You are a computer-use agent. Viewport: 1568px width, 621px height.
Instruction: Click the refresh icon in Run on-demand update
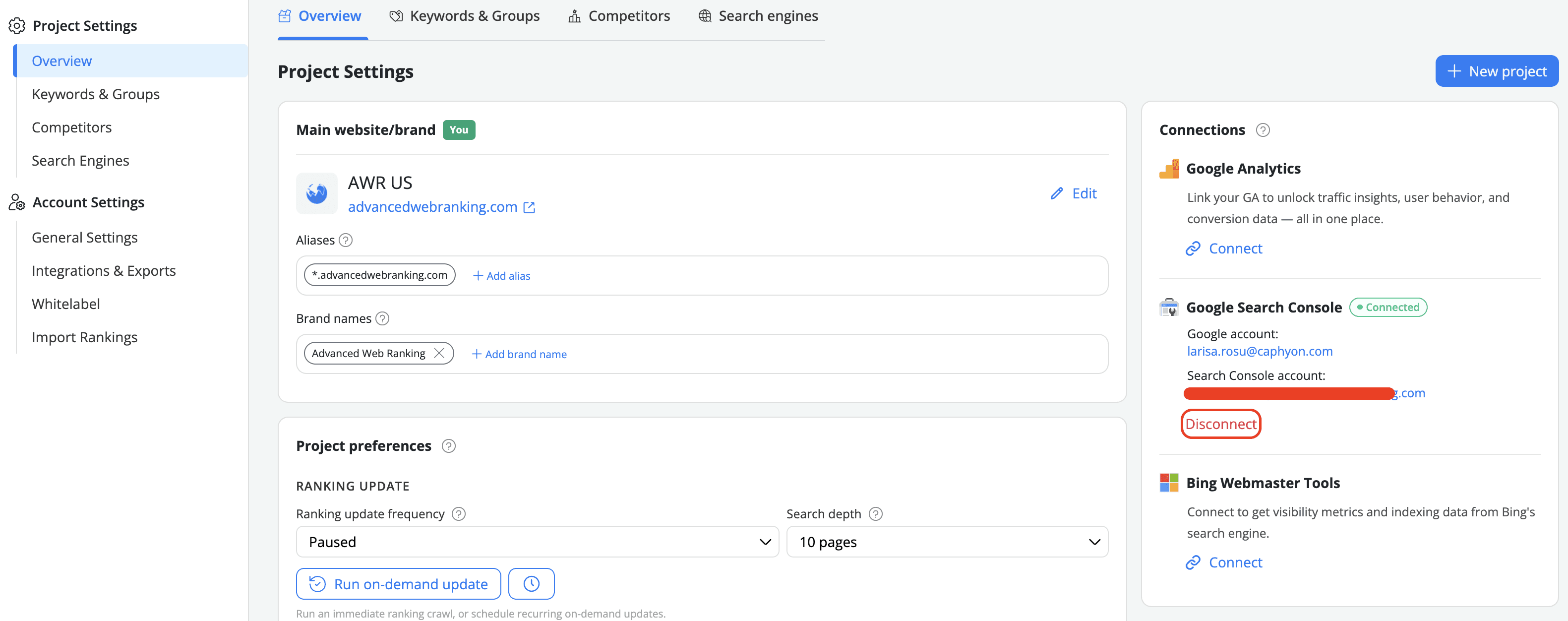click(x=317, y=584)
